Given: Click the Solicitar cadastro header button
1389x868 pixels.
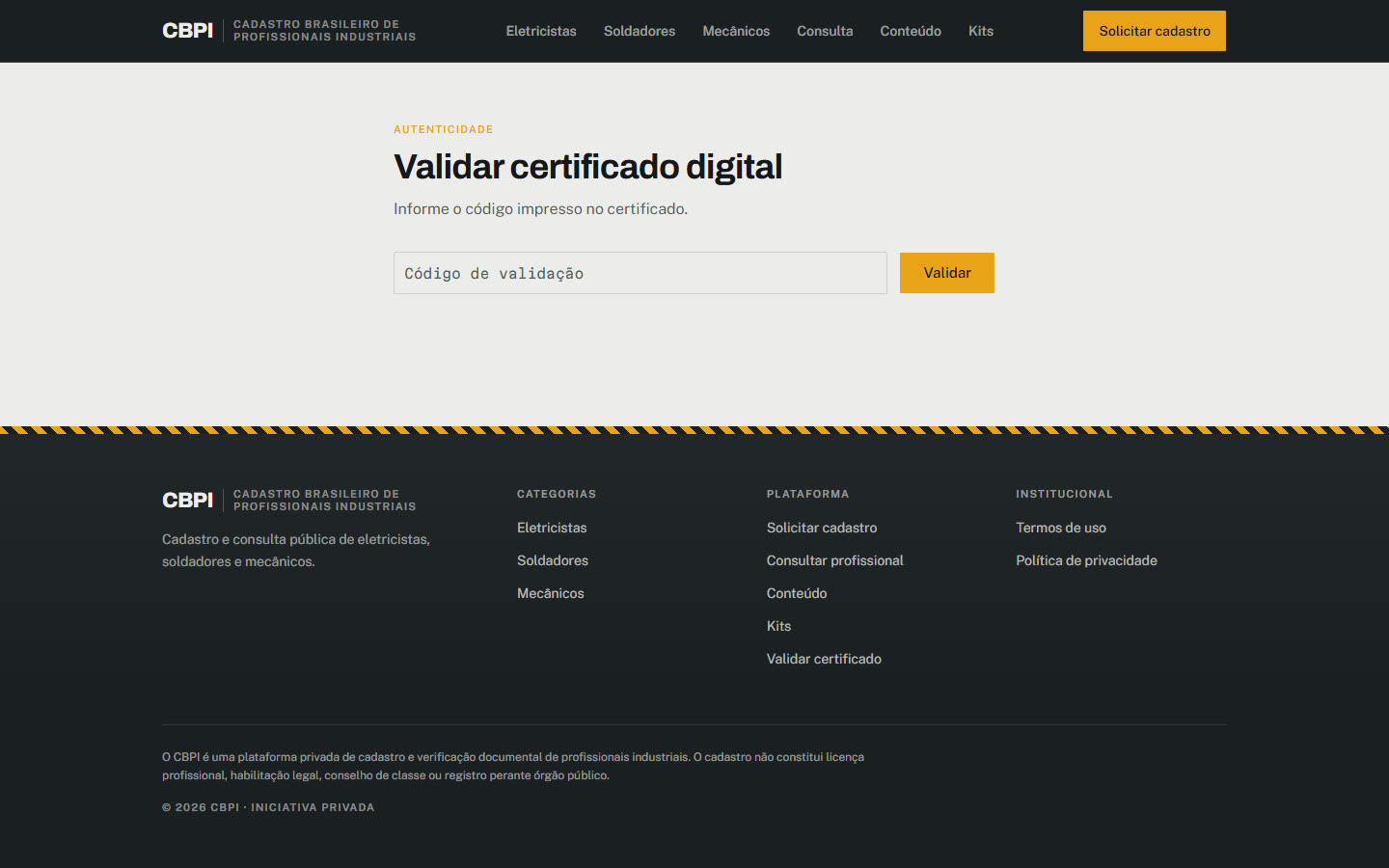Looking at the screenshot, I should click(1155, 31).
